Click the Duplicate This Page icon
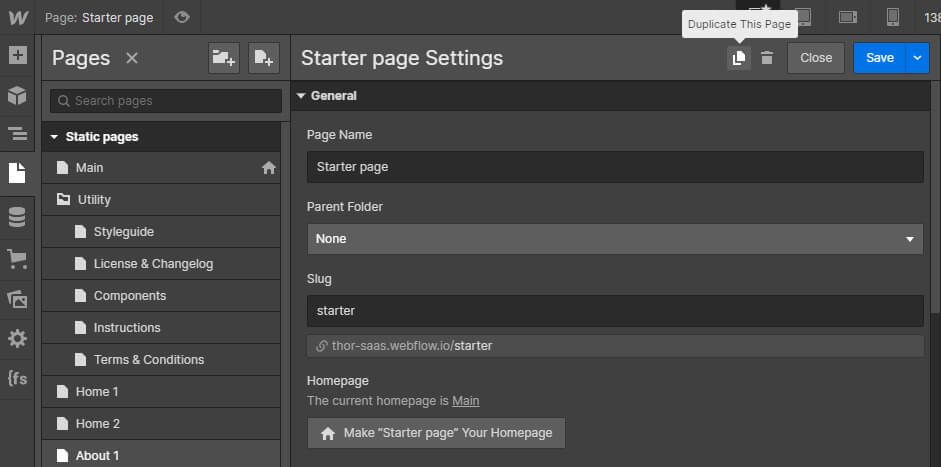The image size is (941, 467). click(x=738, y=58)
